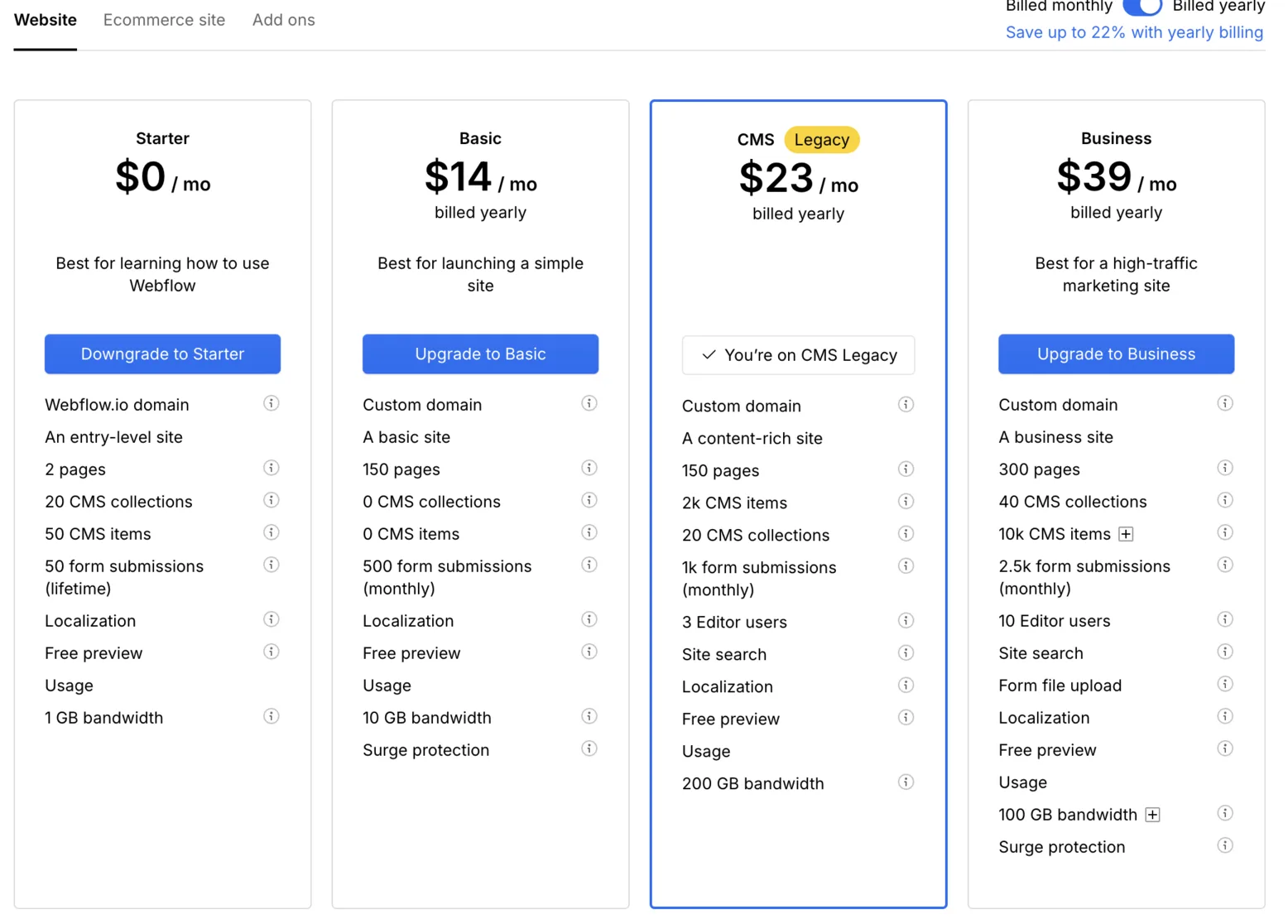The image size is (1288, 924).
Task: Show info for 500 form submissions (monthly)
Action: 589,565
